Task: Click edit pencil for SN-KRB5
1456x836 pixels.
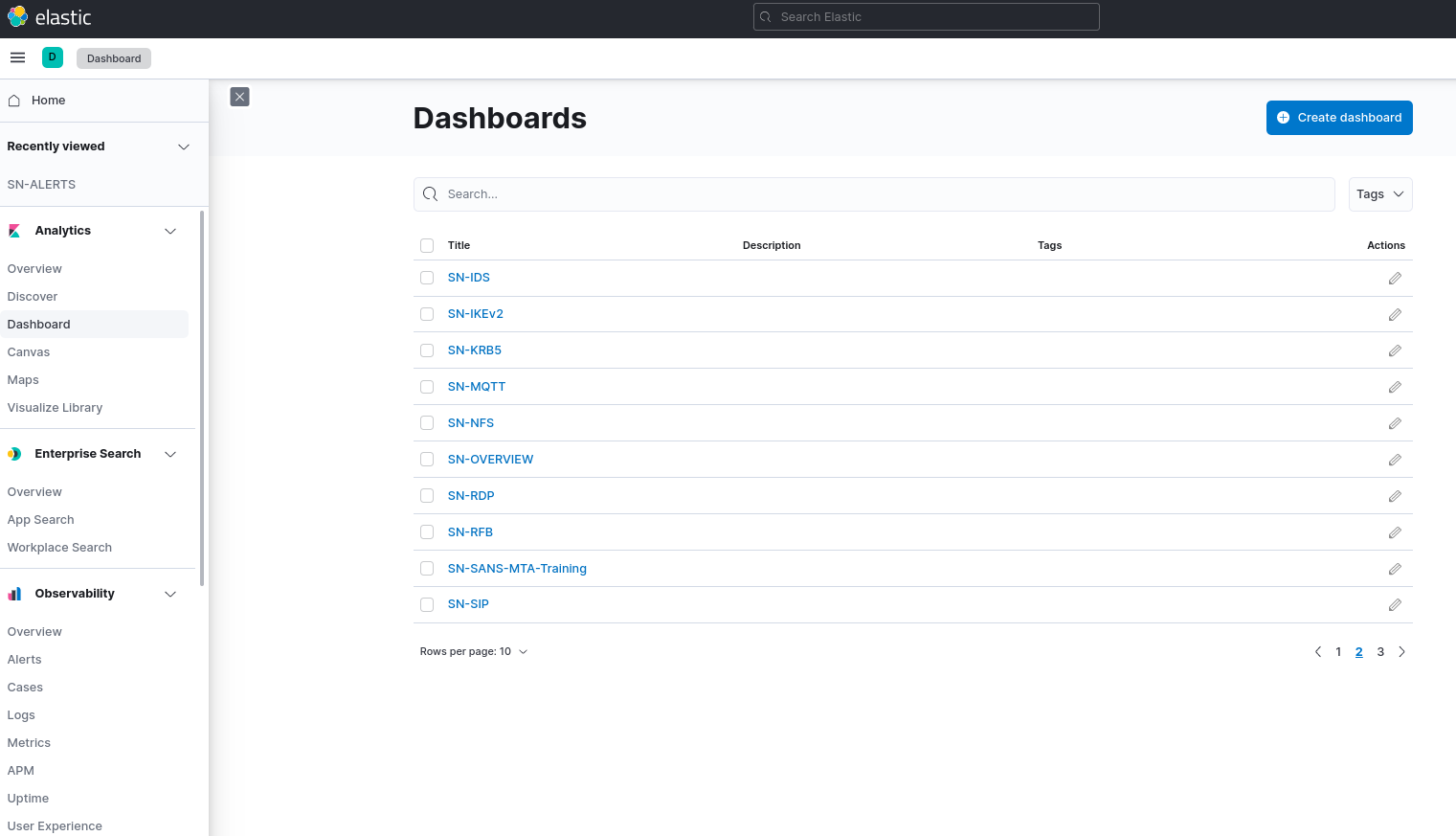Action: click(x=1395, y=351)
